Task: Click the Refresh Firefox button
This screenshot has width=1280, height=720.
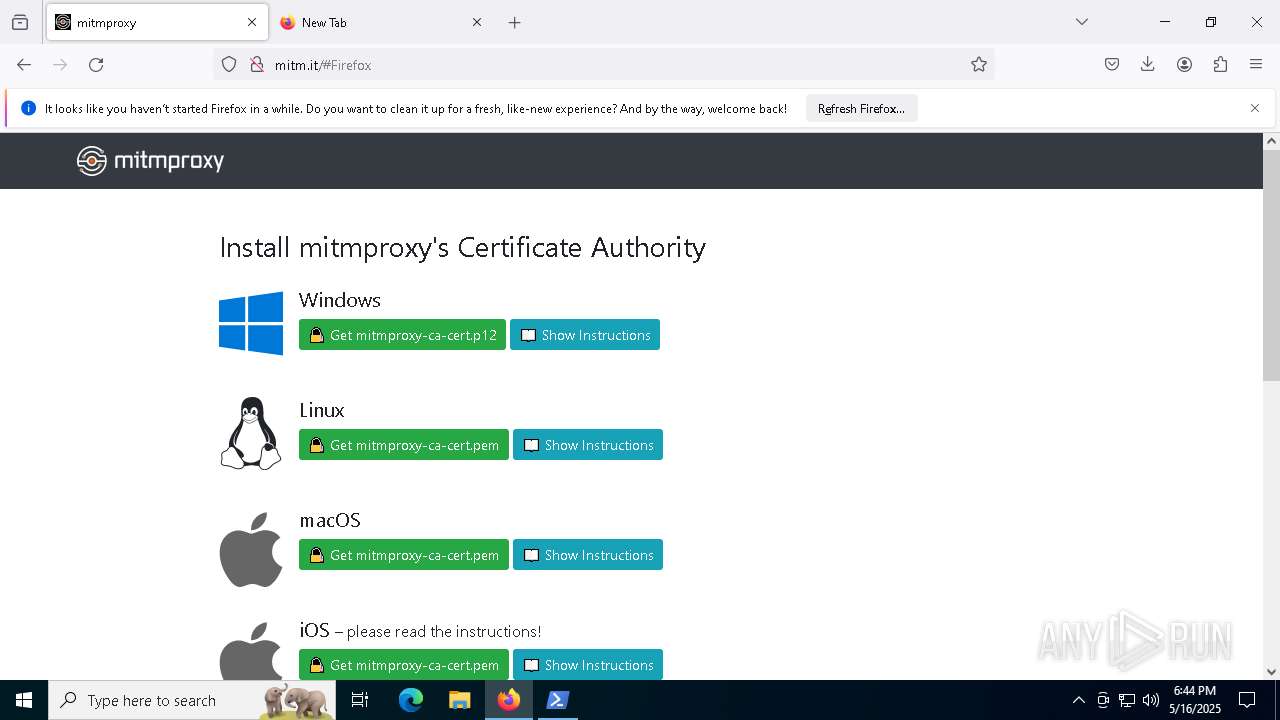Action: point(861,108)
